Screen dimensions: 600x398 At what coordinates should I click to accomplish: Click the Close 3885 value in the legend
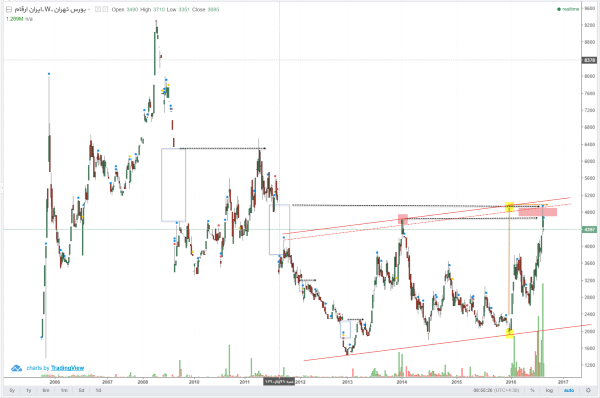(x=205, y=10)
